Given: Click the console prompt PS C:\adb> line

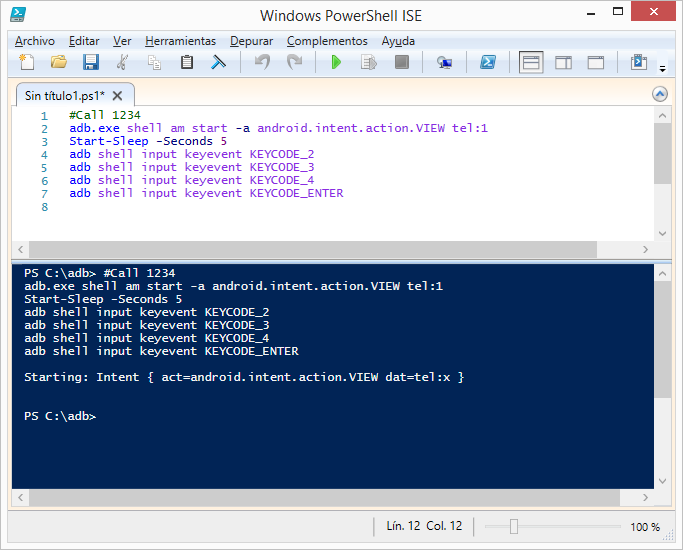Looking at the screenshot, I should click(60, 416).
